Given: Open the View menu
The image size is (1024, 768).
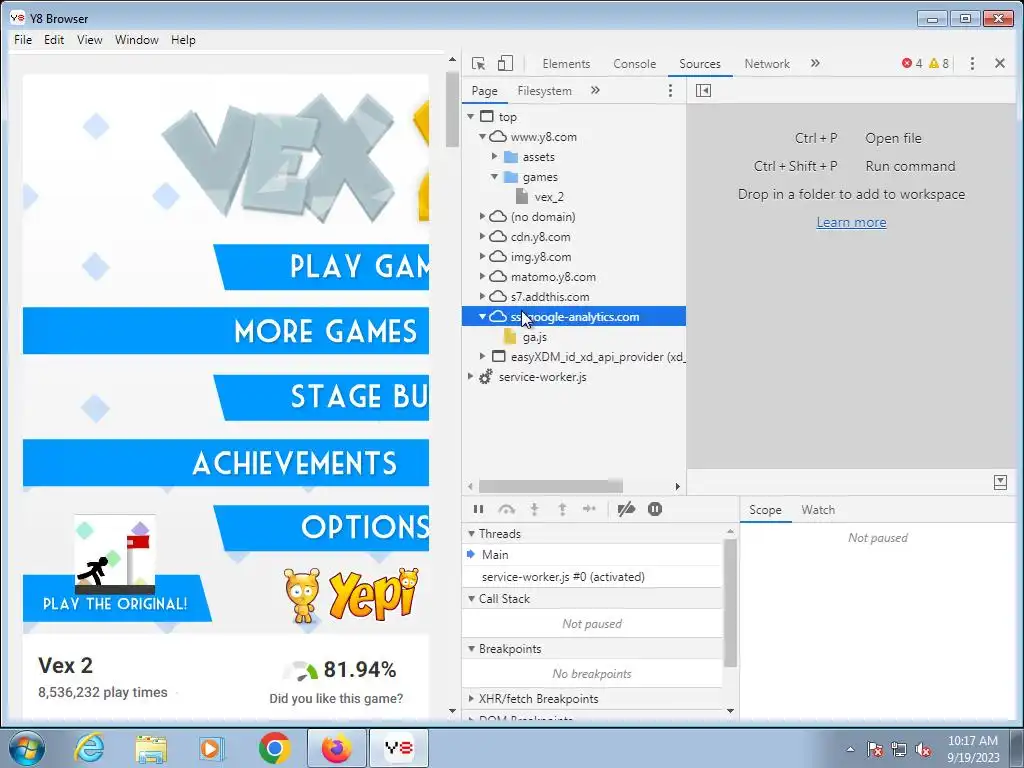Looking at the screenshot, I should (89, 40).
